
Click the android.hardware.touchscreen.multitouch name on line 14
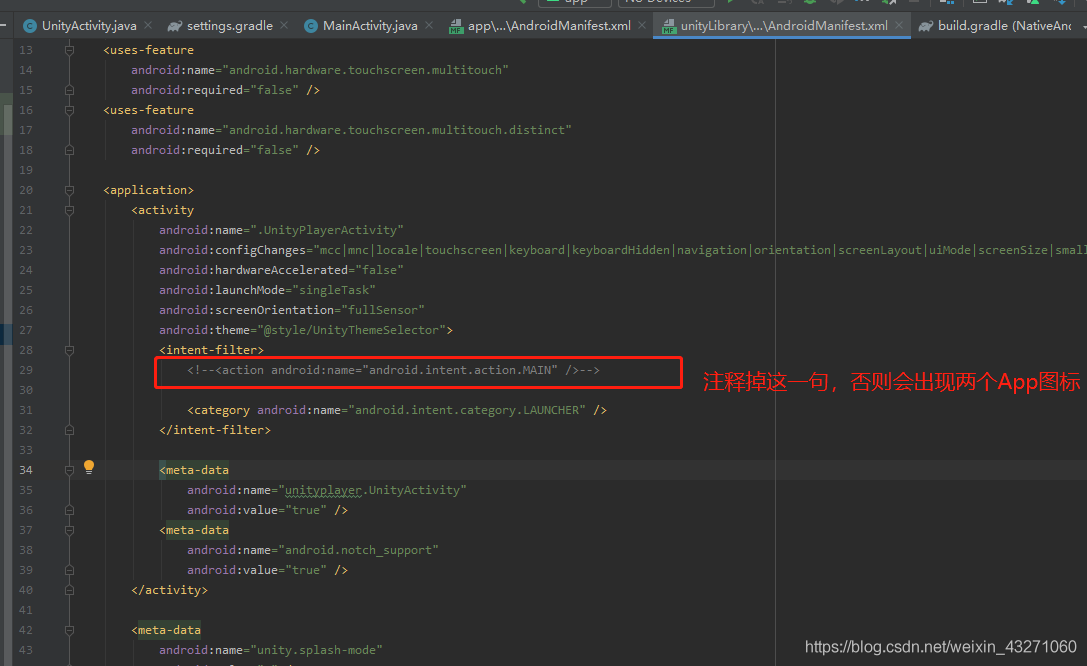point(365,70)
